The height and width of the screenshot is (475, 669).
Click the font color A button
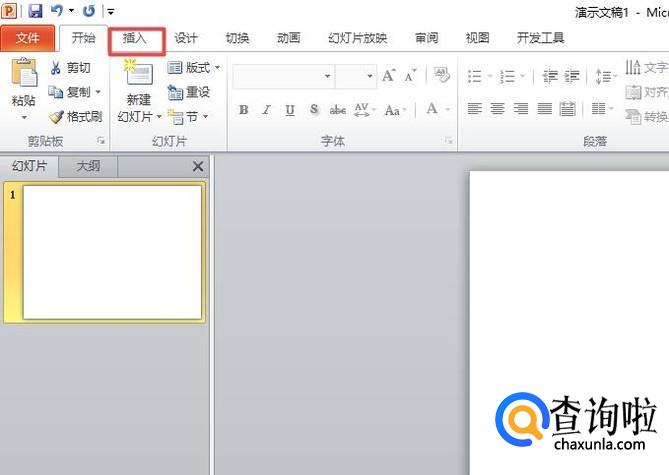(432, 109)
